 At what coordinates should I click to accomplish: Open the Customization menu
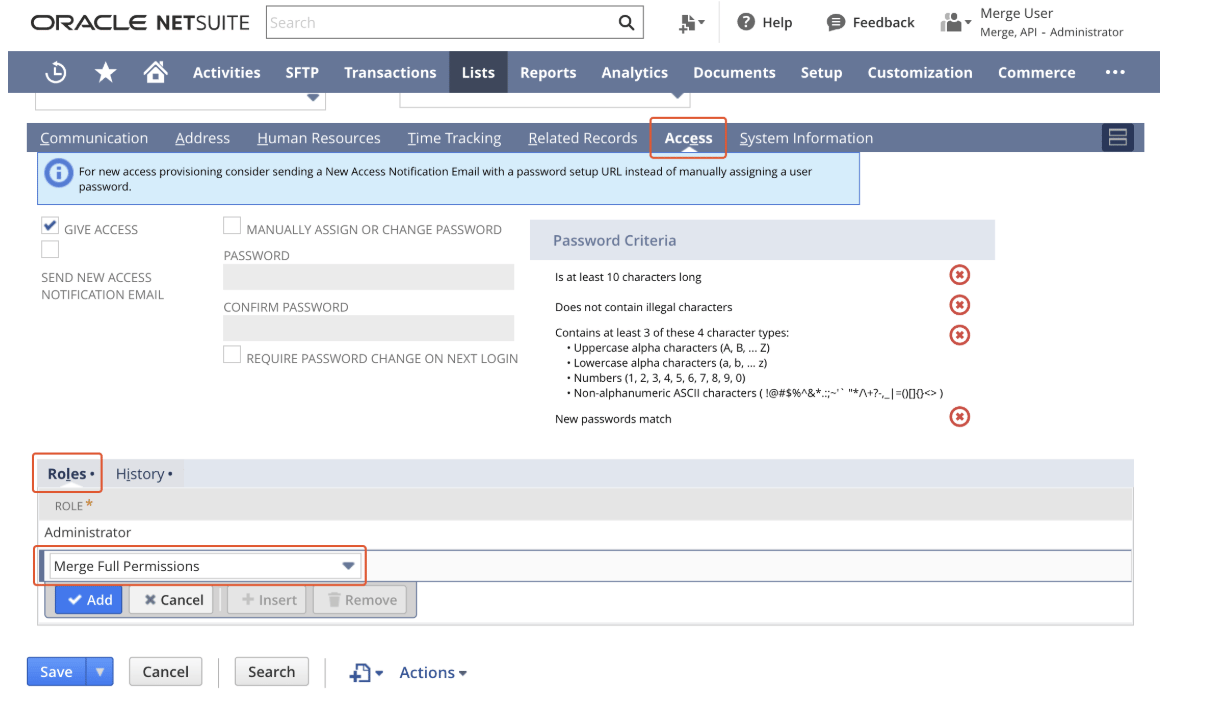(x=920, y=72)
